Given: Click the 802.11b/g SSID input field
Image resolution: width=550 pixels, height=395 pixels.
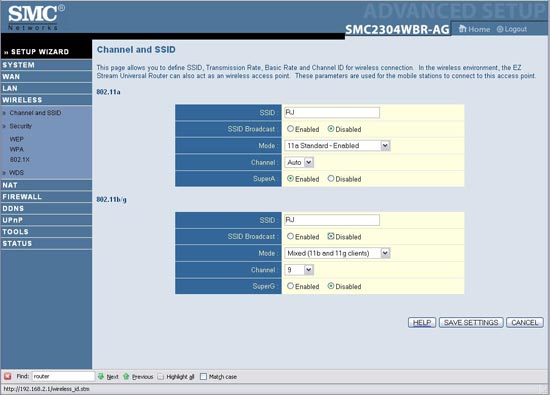Looking at the screenshot, I should [332, 220].
